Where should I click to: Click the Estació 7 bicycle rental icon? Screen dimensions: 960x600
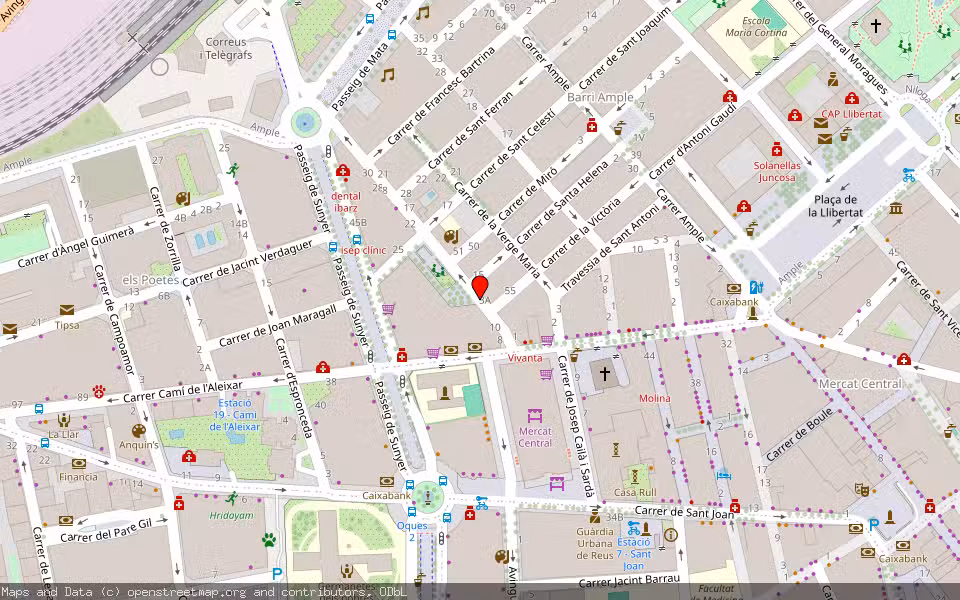click(634, 528)
